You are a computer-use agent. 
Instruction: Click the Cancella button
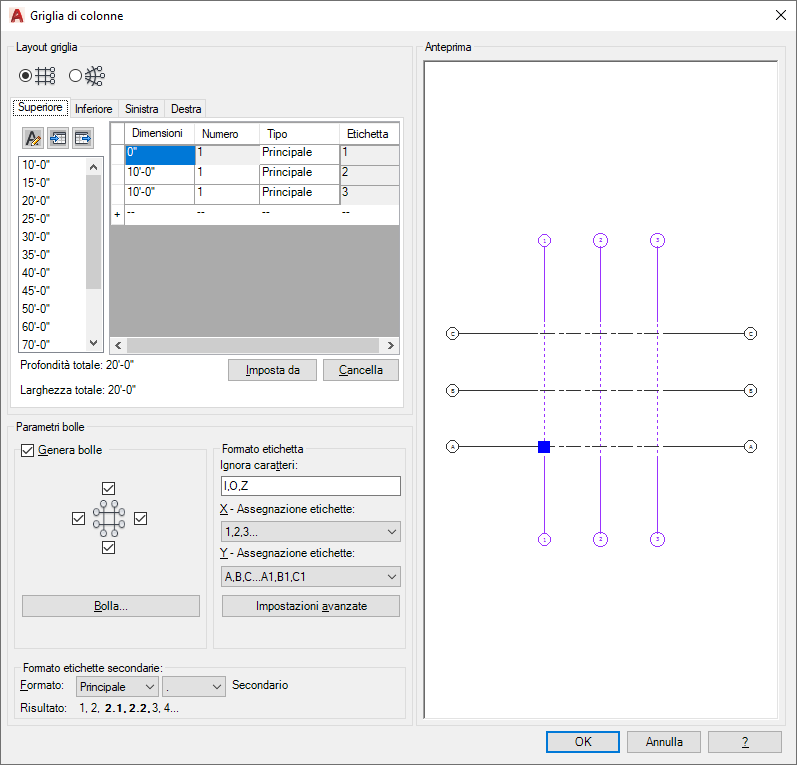coord(361,370)
